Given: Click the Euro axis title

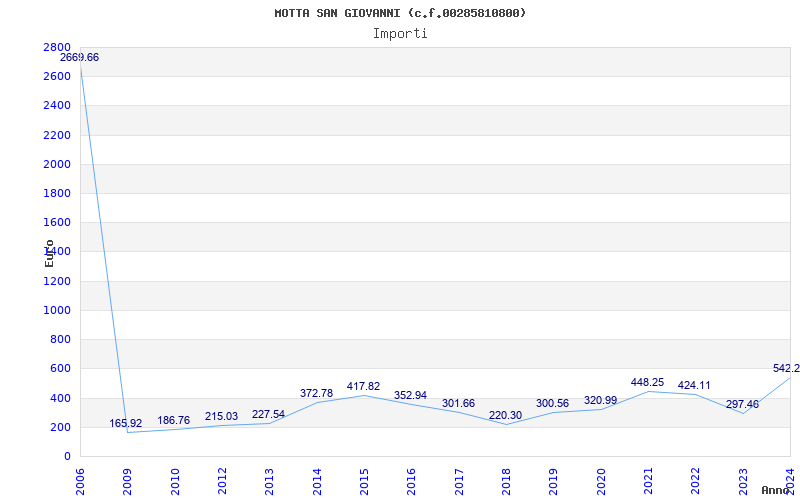Looking at the screenshot, I should click(x=49, y=254).
